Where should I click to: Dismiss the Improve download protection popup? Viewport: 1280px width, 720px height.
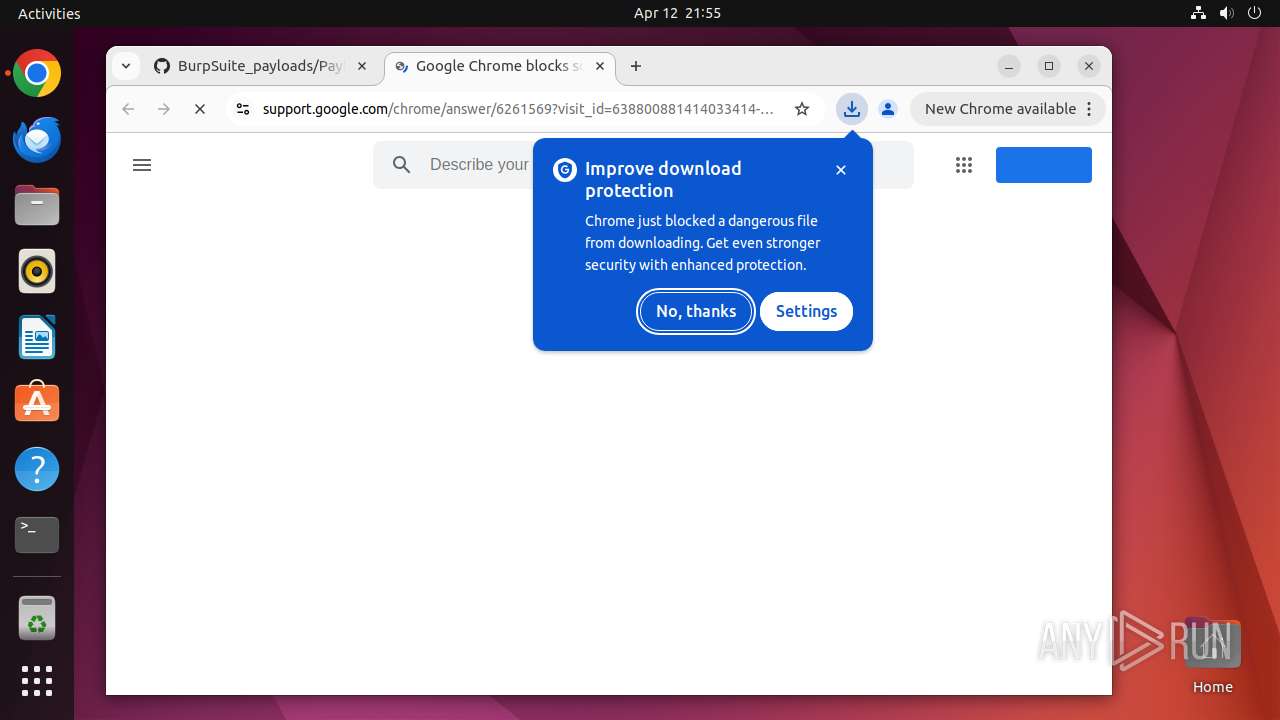tap(841, 170)
